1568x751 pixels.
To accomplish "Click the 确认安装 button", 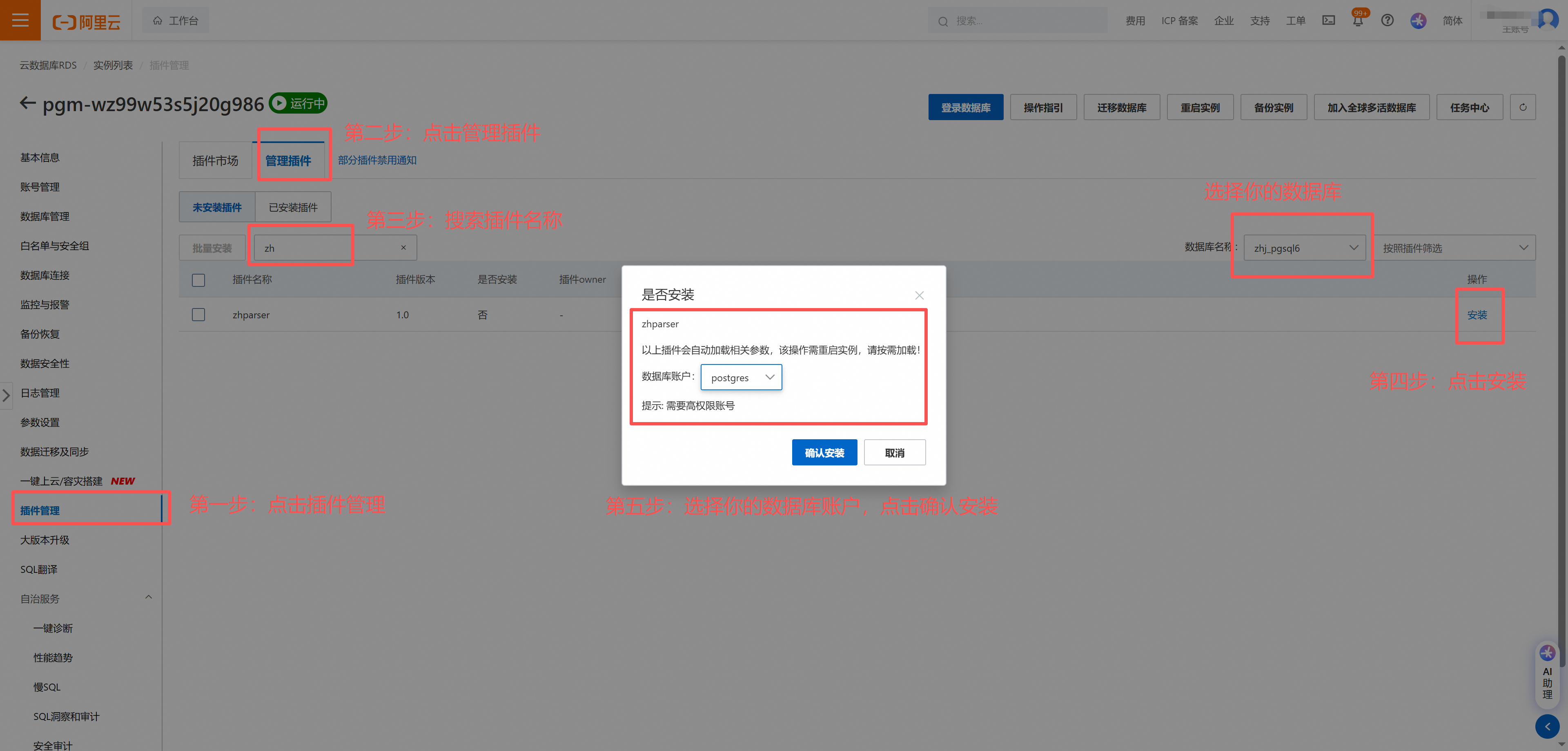I will point(824,453).
